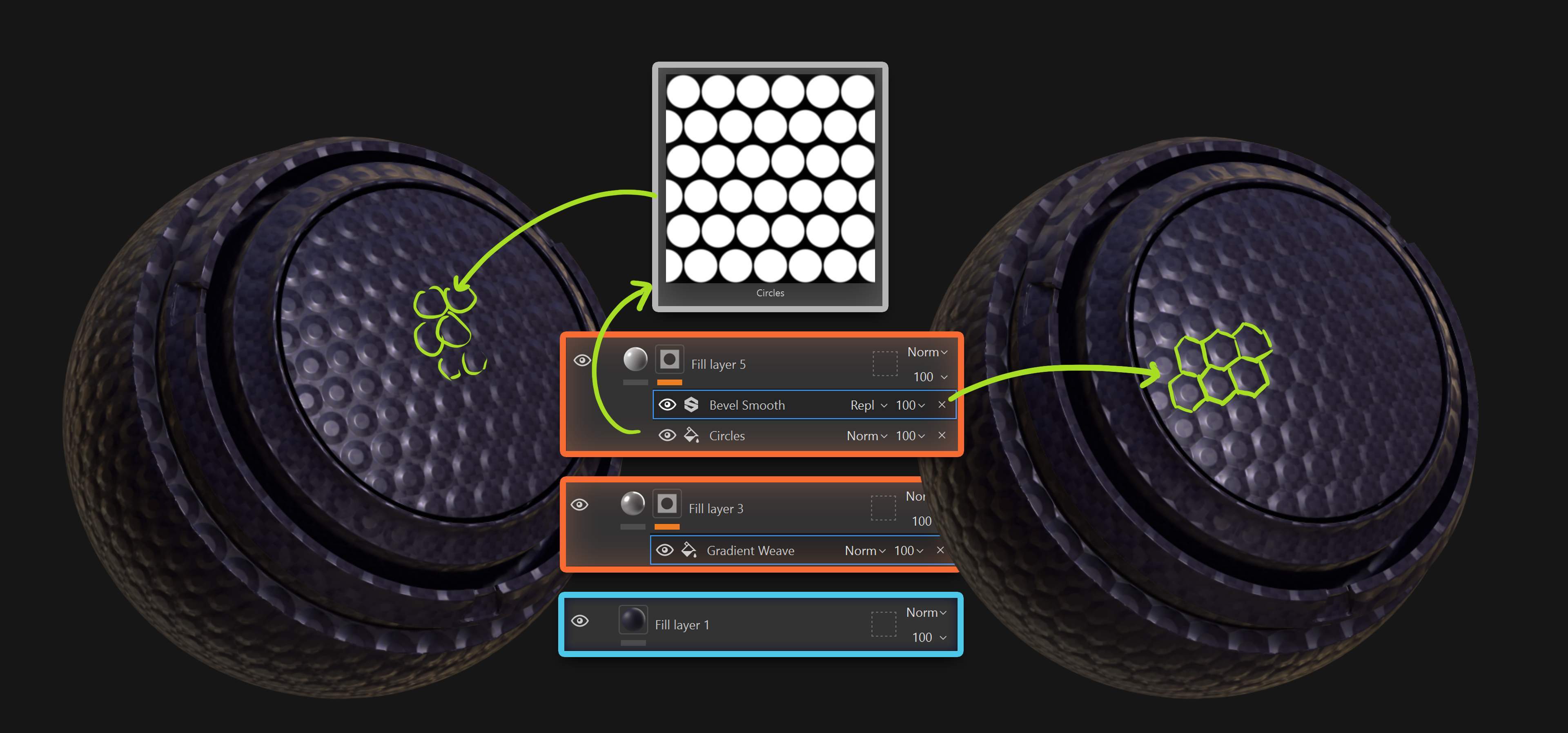Viewport: 1568px width, 733px height.
Task: Hide Fill layer 5 with eye icon
Action: [x=582, y=360]
